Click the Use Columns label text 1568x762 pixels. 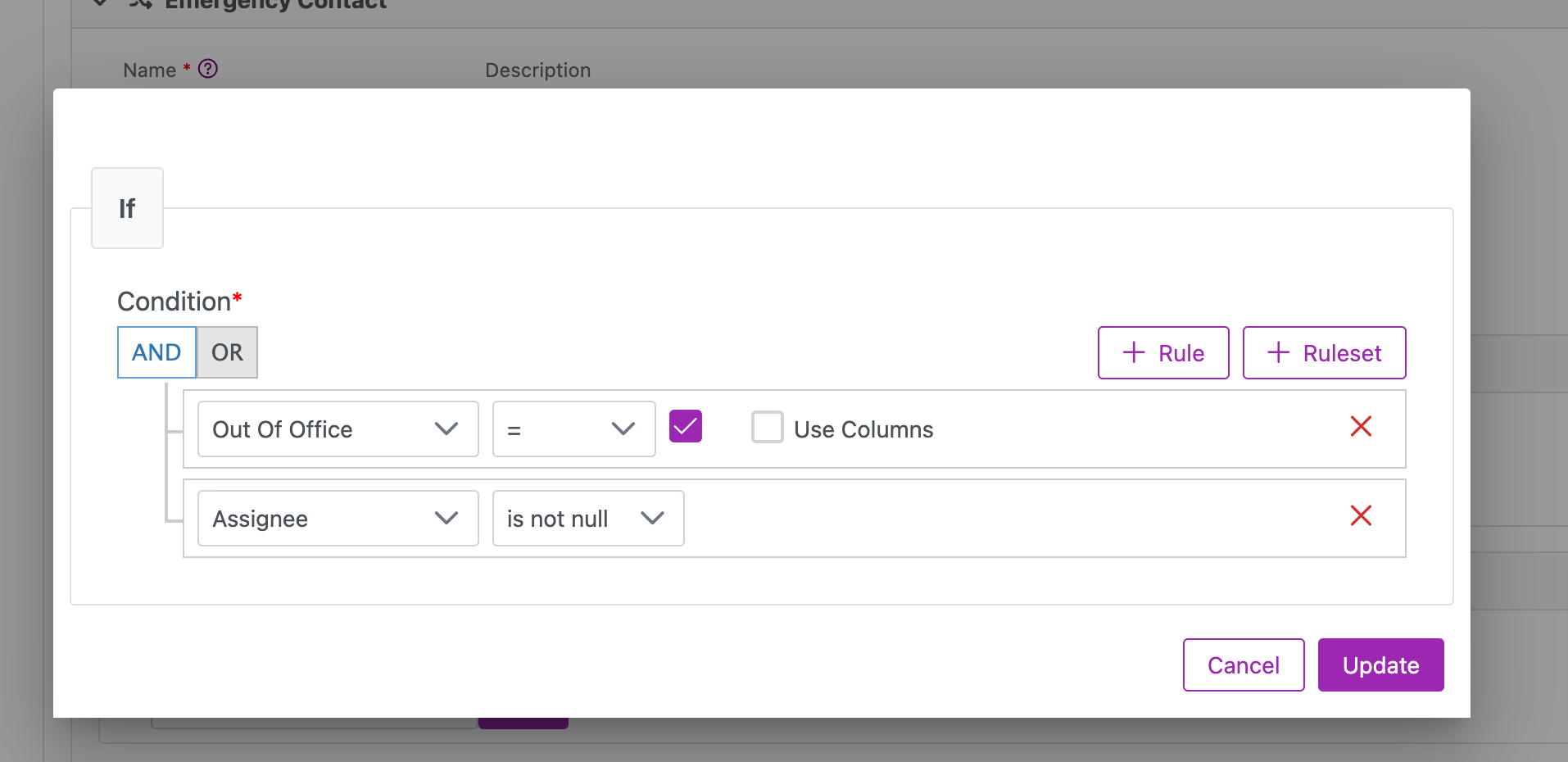click(863, 429)
